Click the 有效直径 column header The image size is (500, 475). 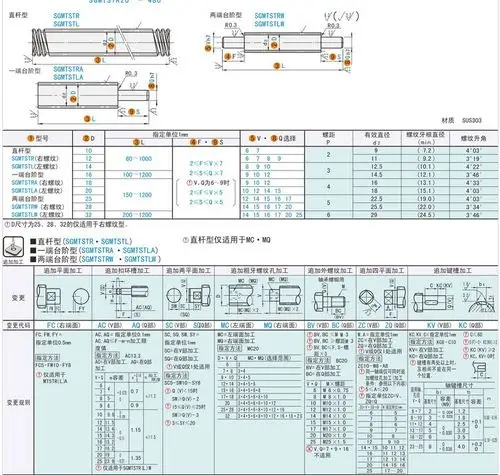pyautogui.click(x=377, y=138)
